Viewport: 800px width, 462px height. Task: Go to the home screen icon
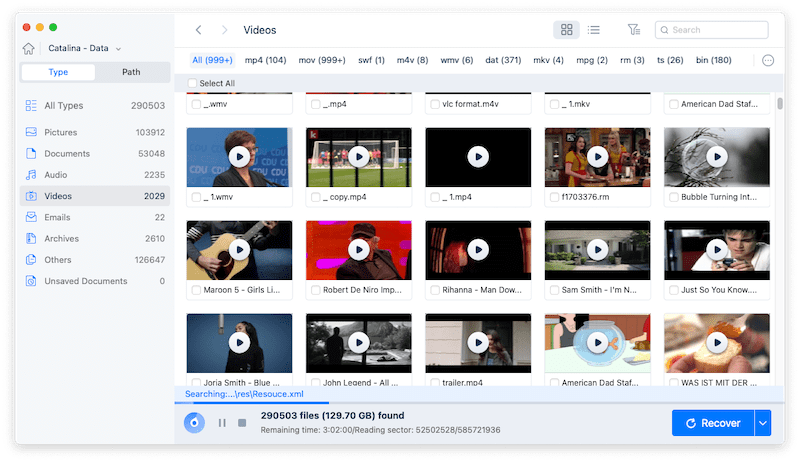[x=29, y=48]
